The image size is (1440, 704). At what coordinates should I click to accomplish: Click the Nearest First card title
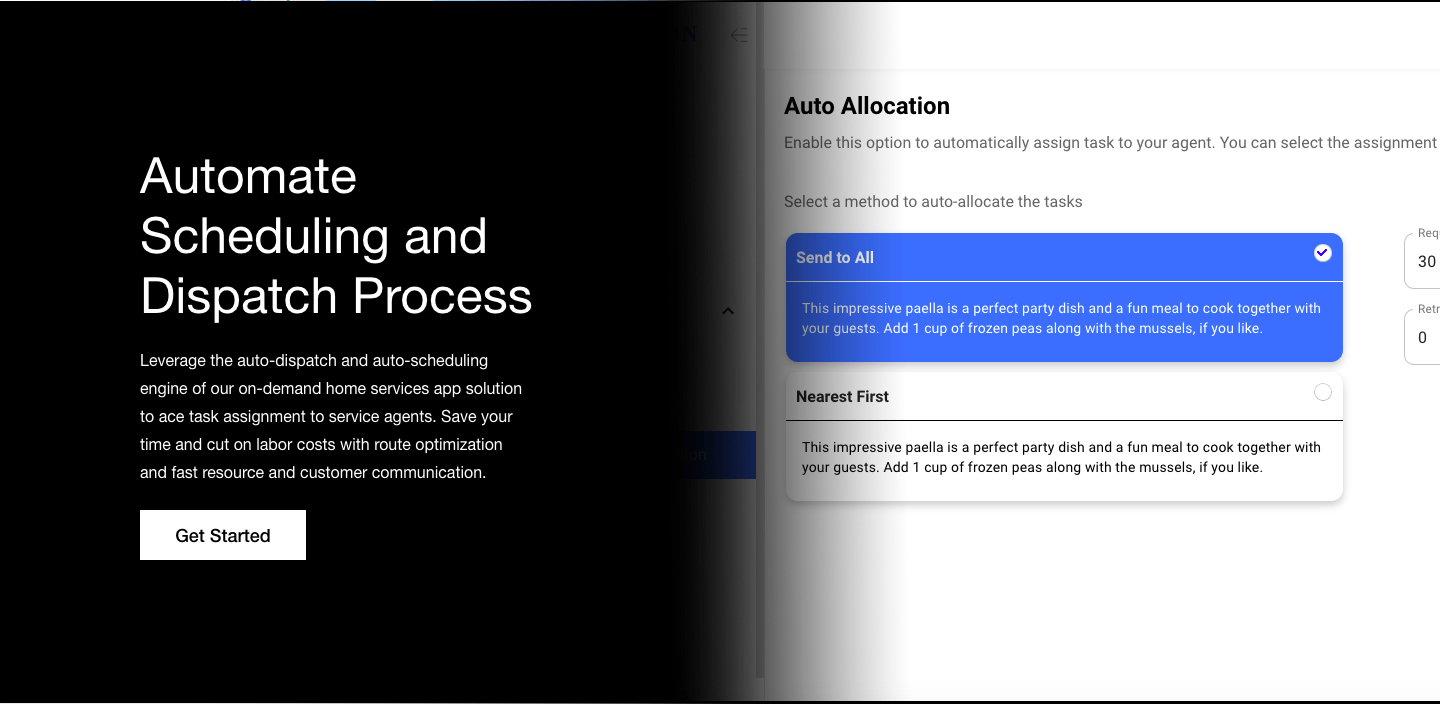pyautogui.click(x=842, y=397)
